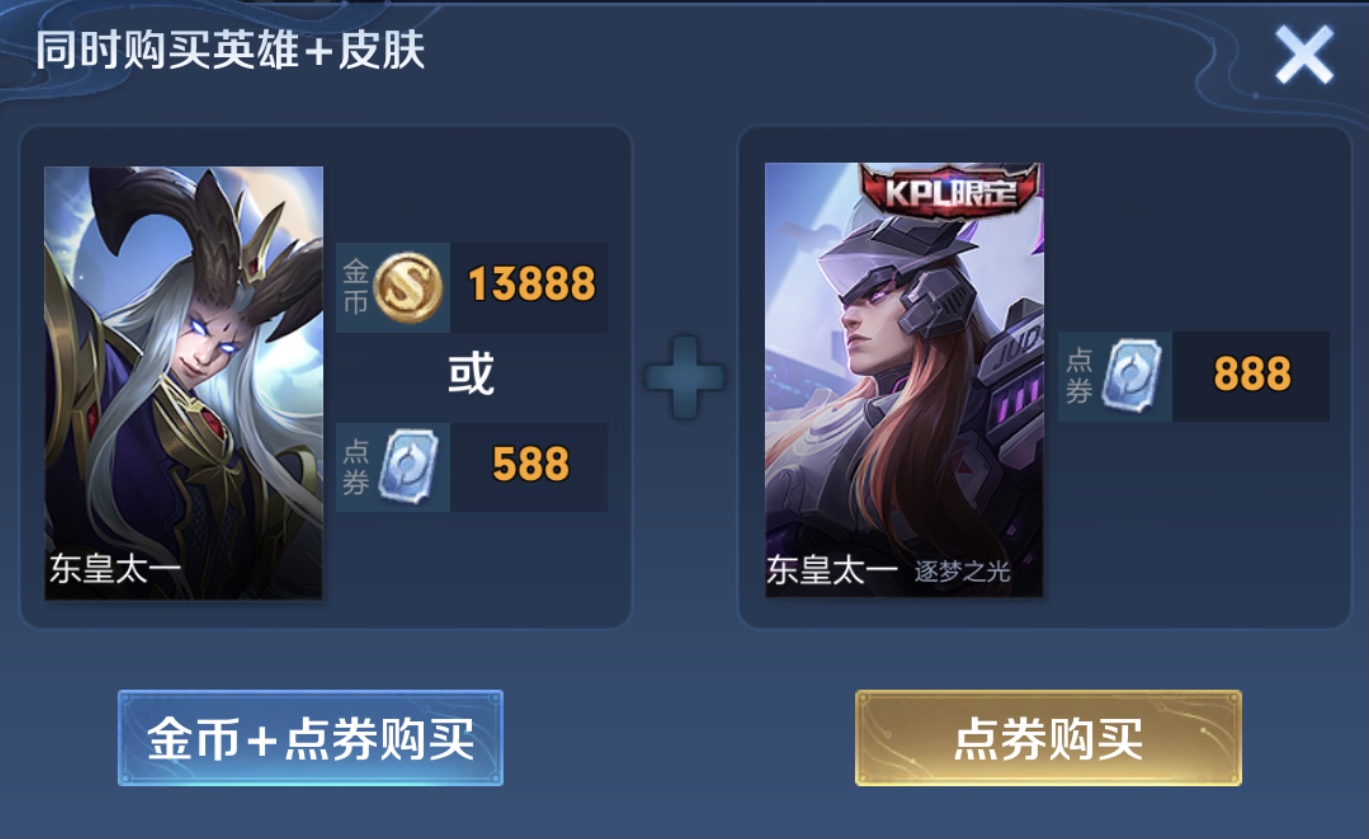Click the 588 voucher price
Screen dimensions: 1369x839
click(x=531, y=465)
